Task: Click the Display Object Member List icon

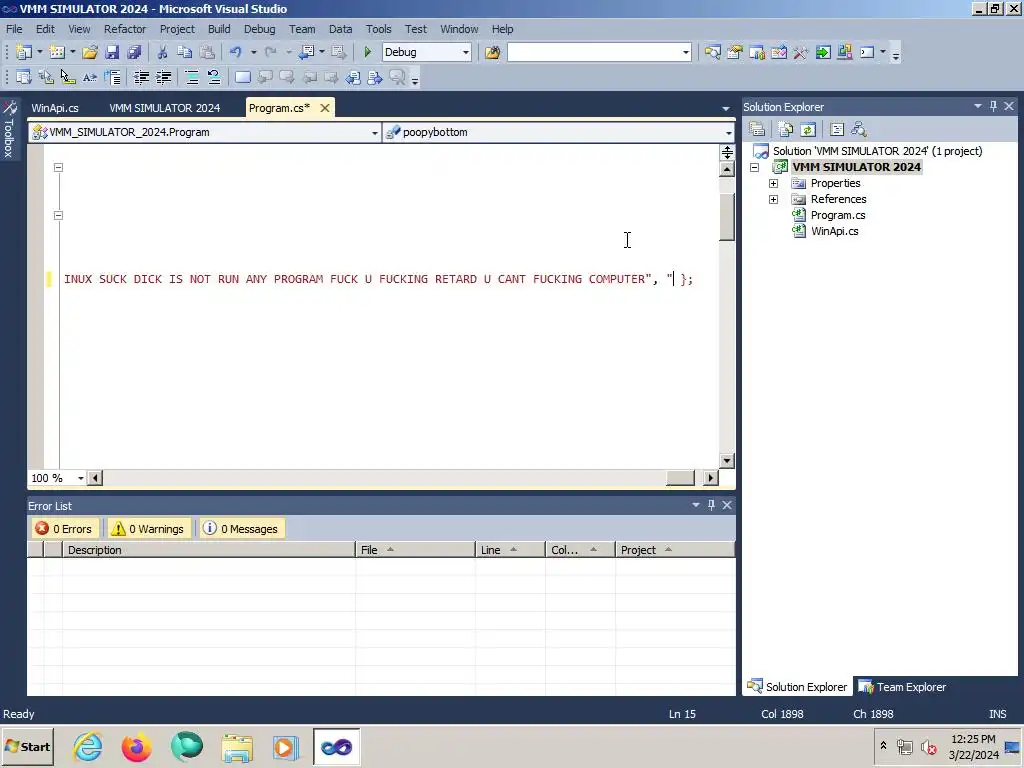Action: coord(24,78)
